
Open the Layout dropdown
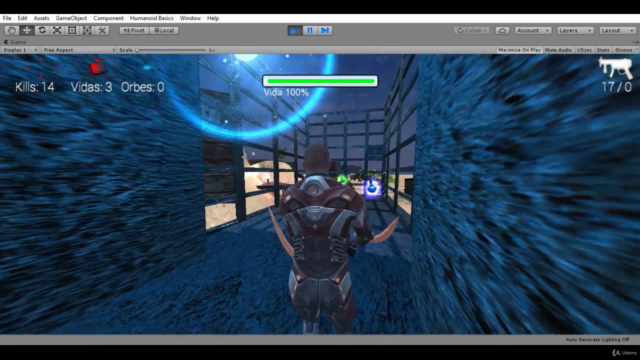(618, 31)
